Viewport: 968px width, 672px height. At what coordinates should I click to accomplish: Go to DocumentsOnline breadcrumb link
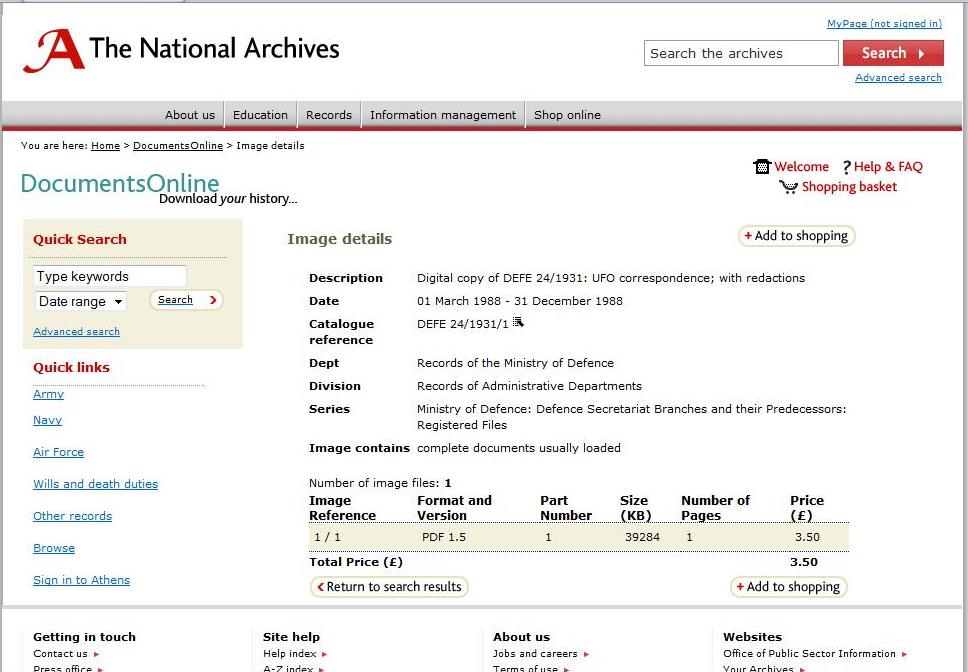click(x=178, y=146)
